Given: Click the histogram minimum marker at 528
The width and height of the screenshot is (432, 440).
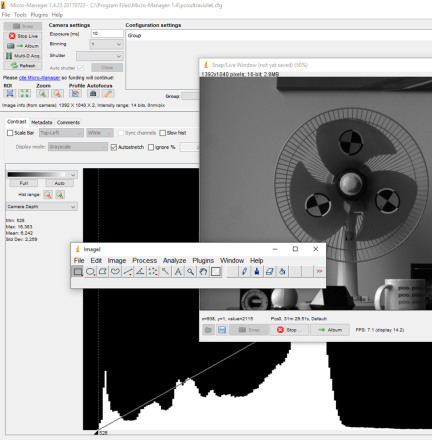Looking at the screenshot, I should coord(96,433).
